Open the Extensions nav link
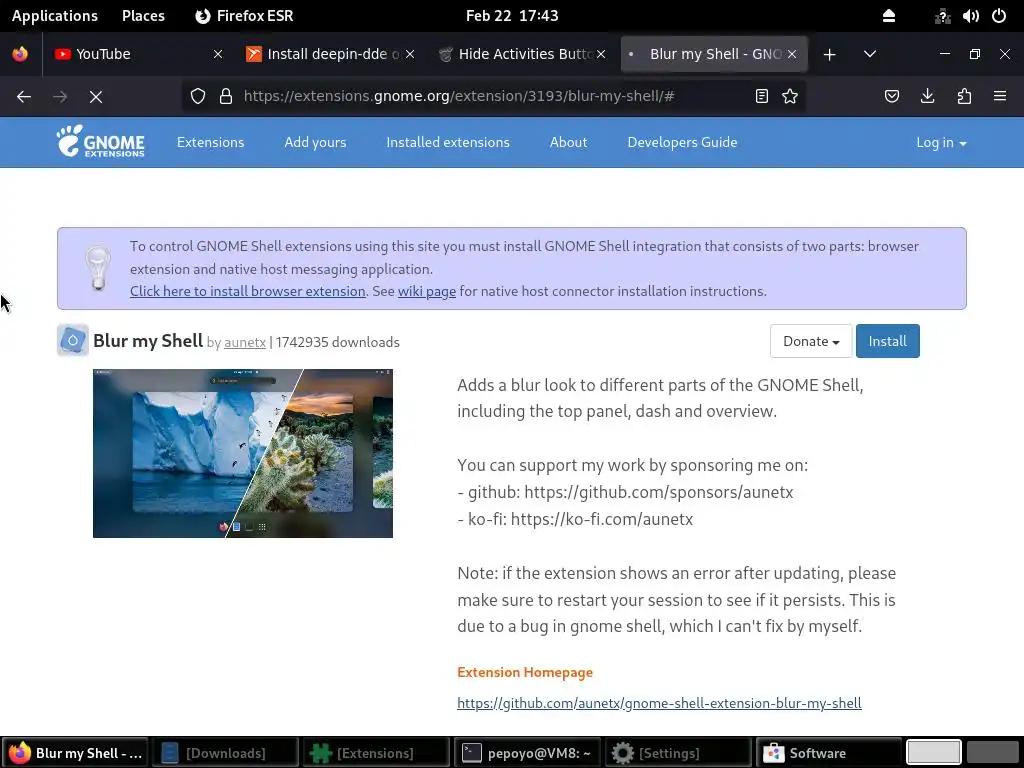This screenshot has height=768, width=1024. pyautogui.click(x=210, y=142)
